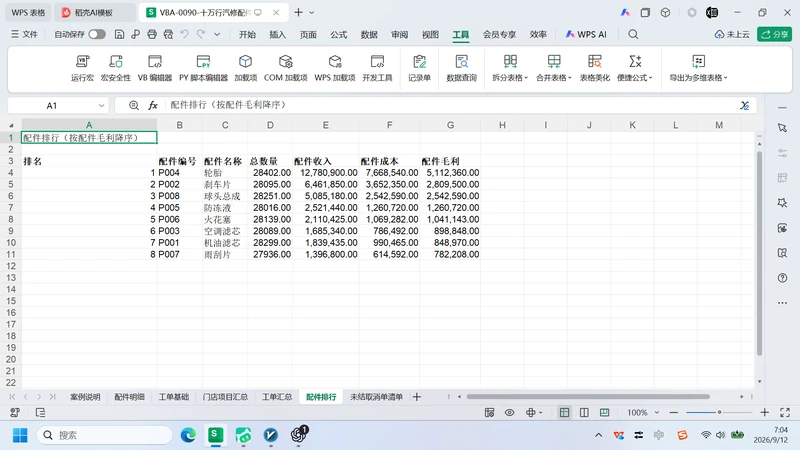
Task: Open the 会员专享 tab
Action: pyautogui.click(x=499, y=34)
